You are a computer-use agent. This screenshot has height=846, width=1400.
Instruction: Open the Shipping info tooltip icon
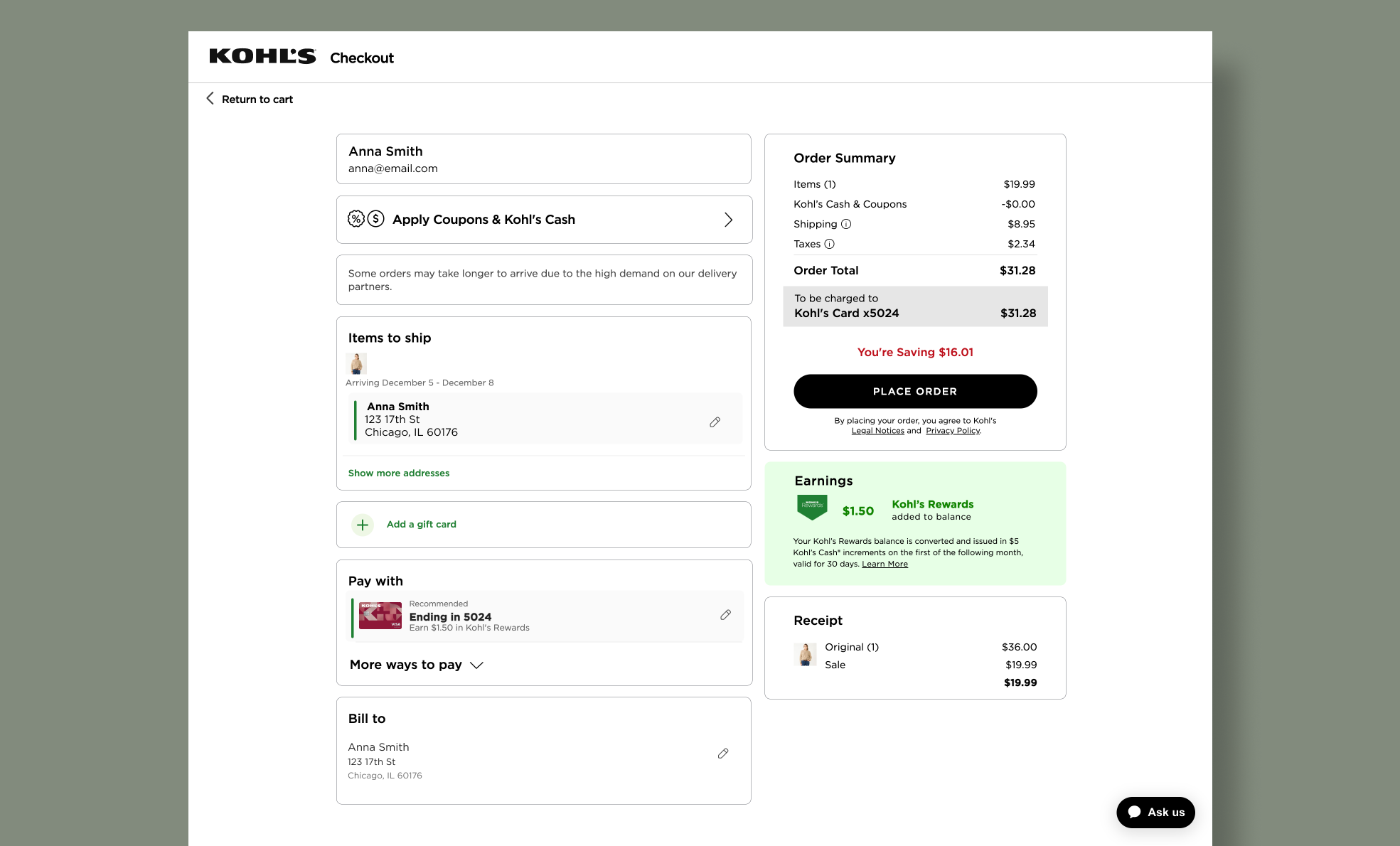(x=846, y=224)
